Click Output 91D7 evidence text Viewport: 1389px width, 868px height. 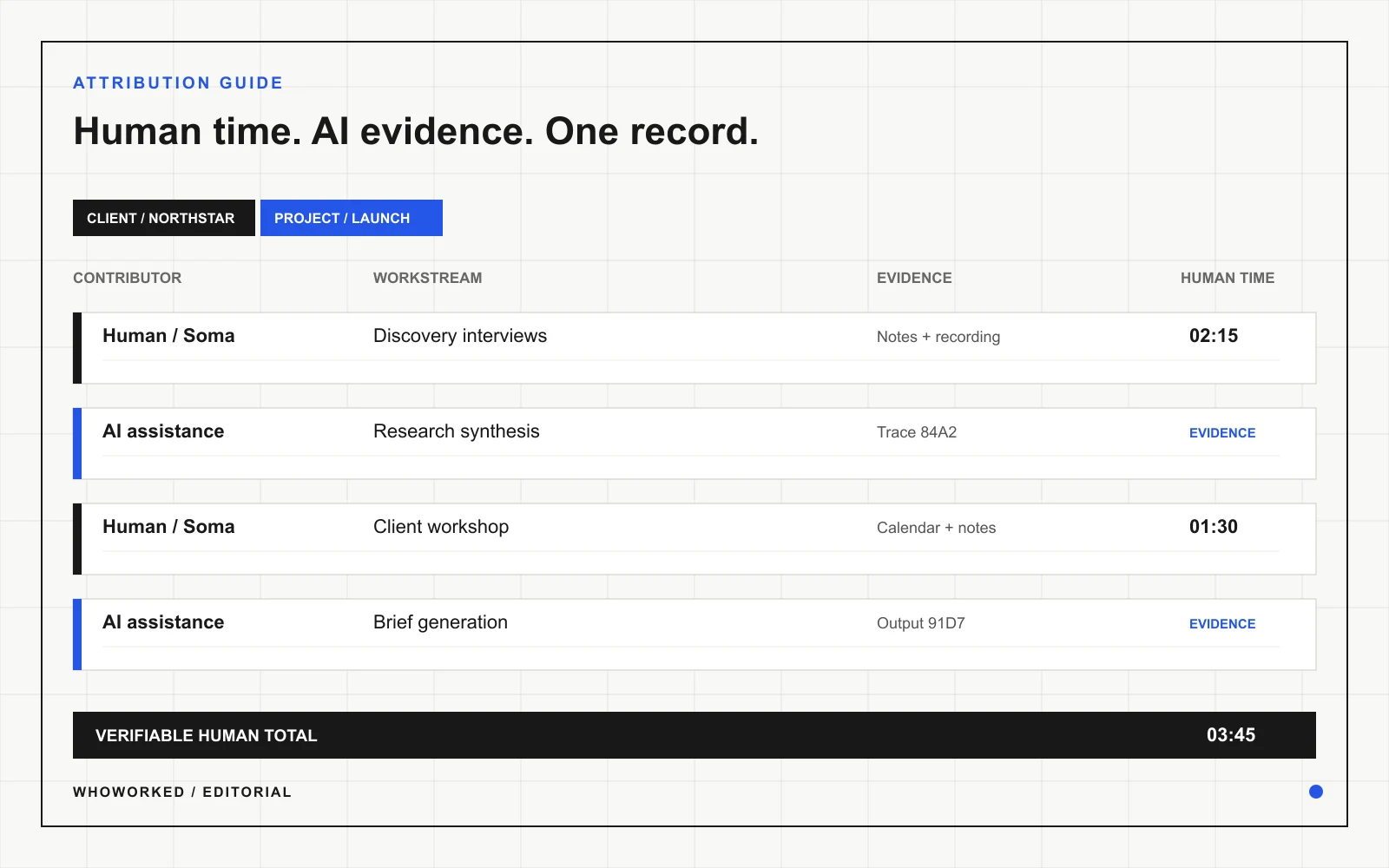(x=921, y=623)
